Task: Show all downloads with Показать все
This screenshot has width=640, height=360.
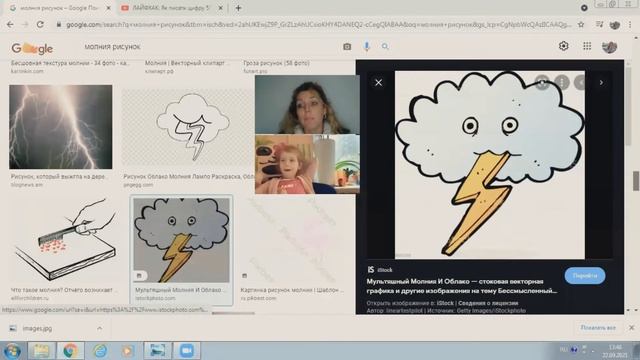Action: click(x=598, y=328)
